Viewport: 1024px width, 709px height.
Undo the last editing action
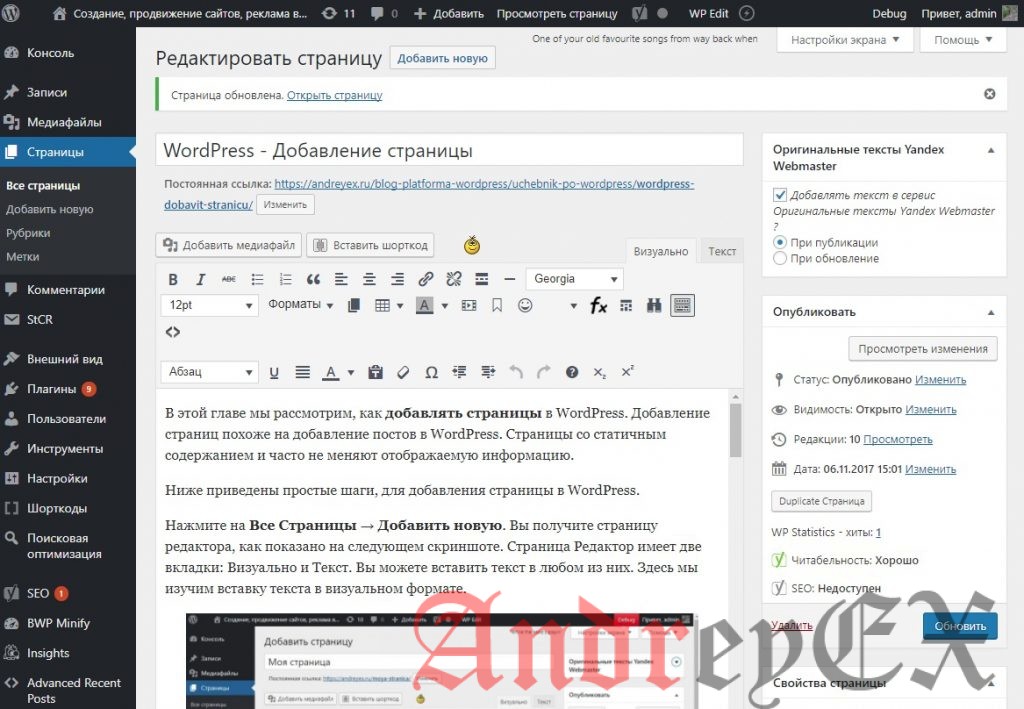[x=515, y=371]
